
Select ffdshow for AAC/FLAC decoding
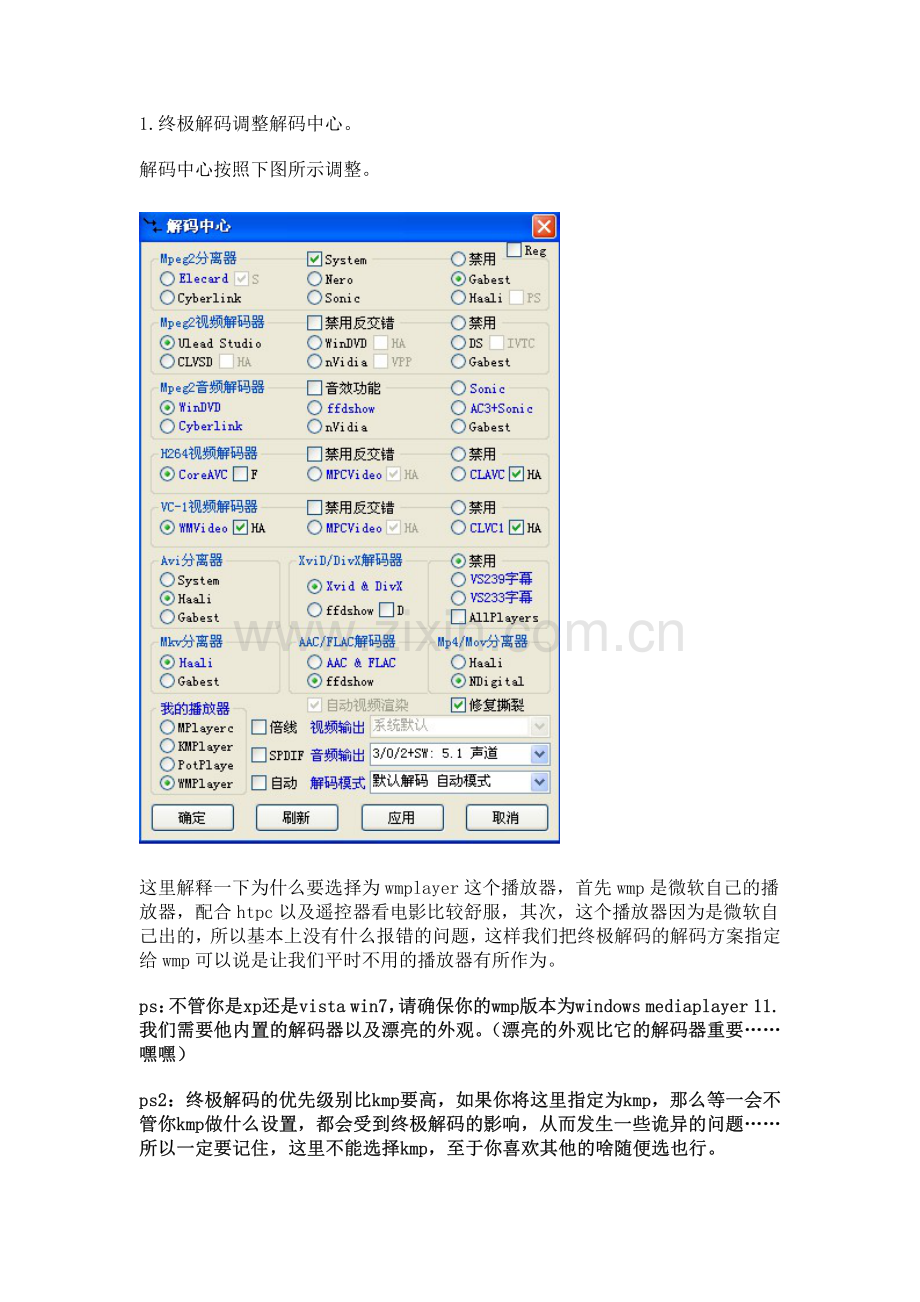click(313, 681)
